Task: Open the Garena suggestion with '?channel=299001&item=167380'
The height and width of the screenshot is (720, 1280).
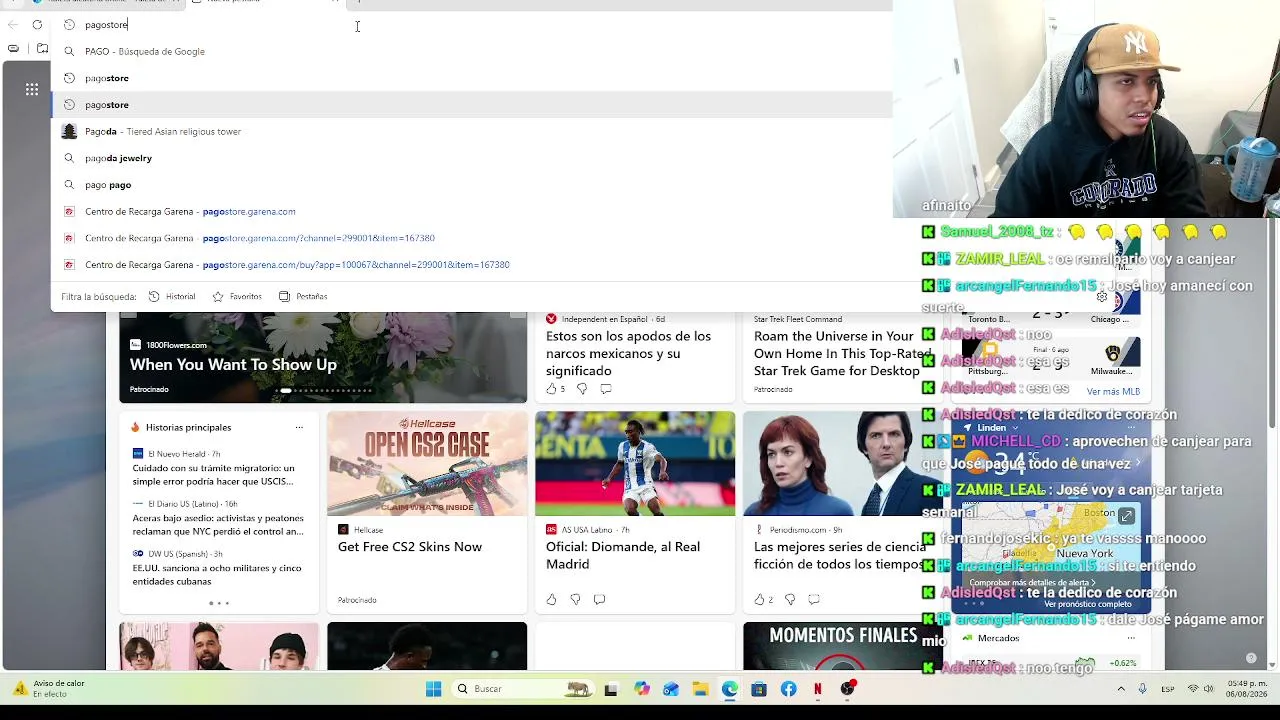Action: tap(471, 238)
